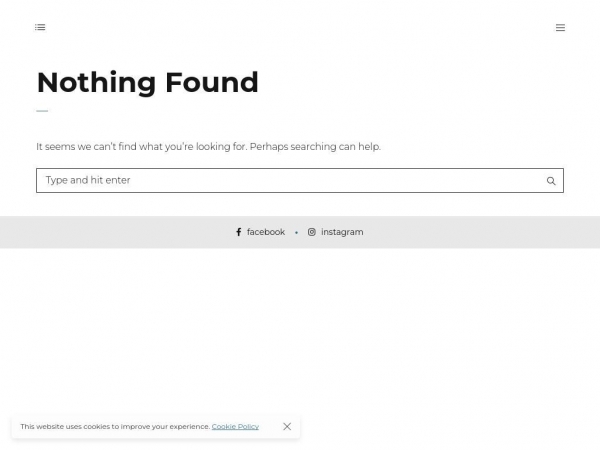Click the gray footer bar right of instagram
The width and height of the screenshot is (600, 450).
point(480,232)
